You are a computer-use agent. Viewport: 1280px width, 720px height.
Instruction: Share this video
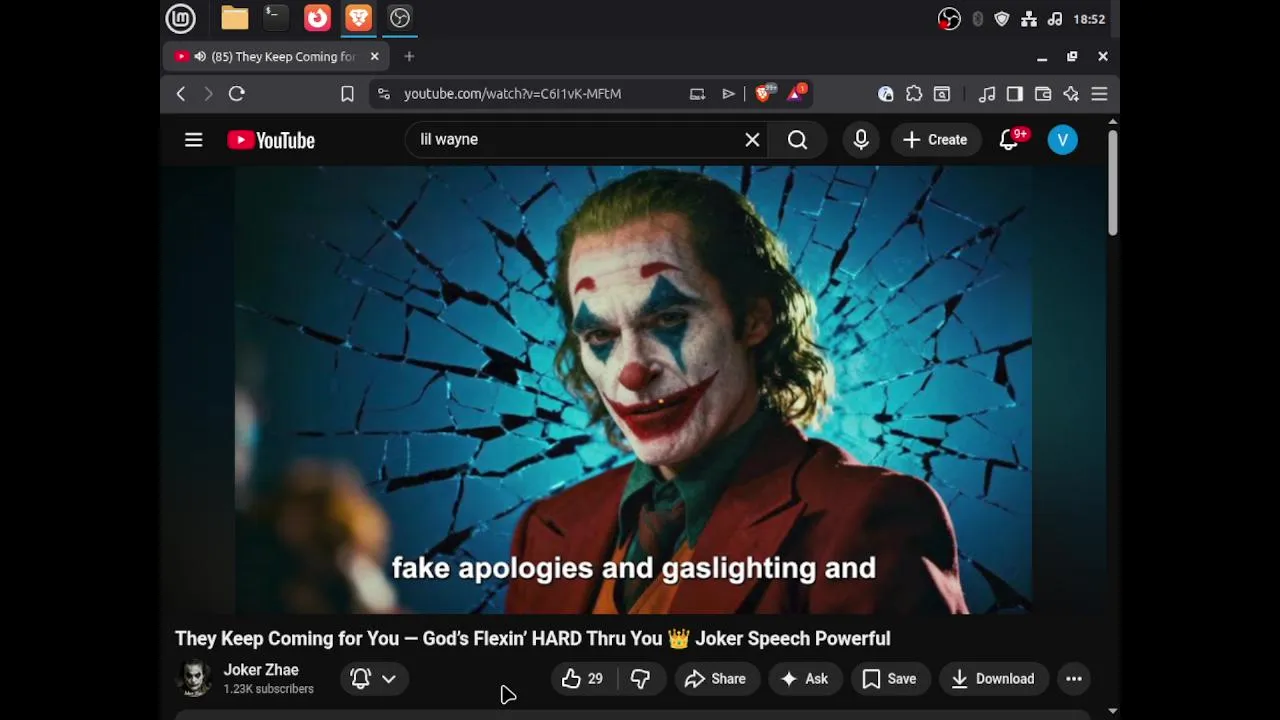[716, 679]
